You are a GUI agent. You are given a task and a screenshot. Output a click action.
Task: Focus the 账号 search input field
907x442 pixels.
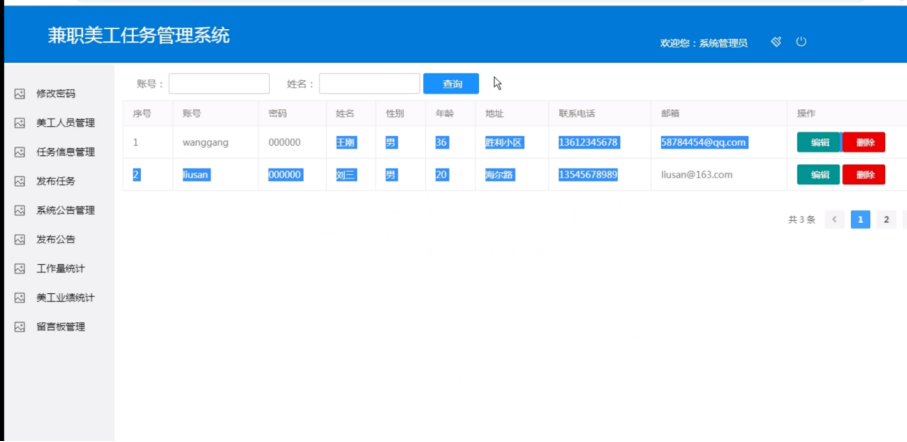click(219, 83)
